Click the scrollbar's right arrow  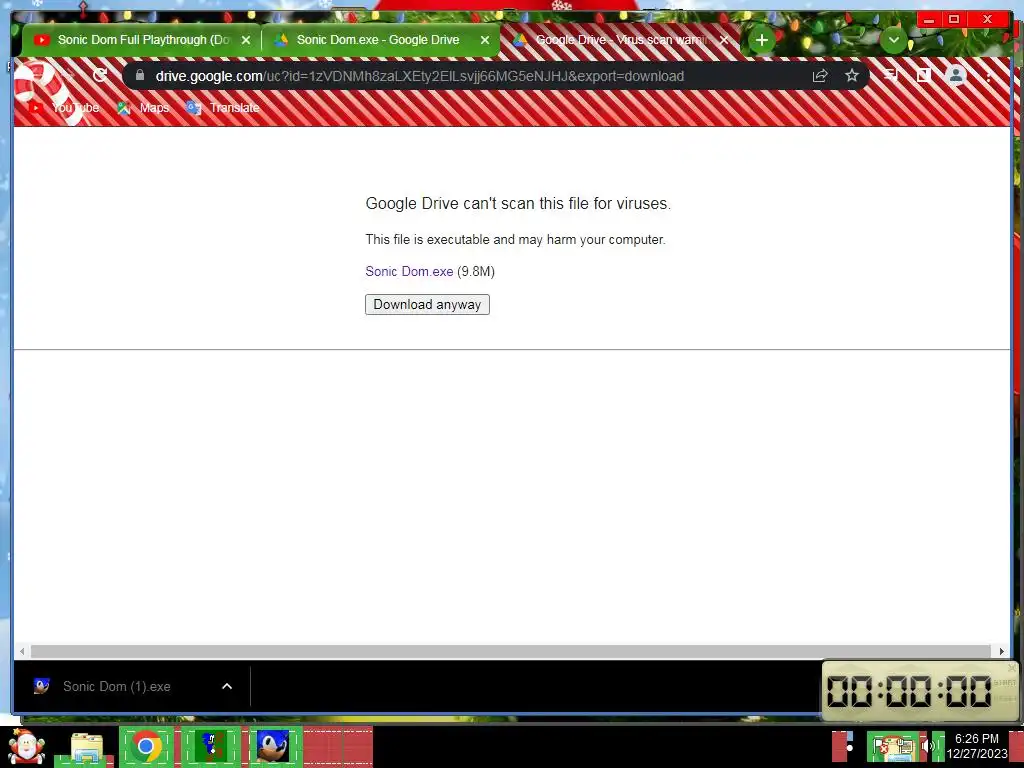pos(1001,651)
